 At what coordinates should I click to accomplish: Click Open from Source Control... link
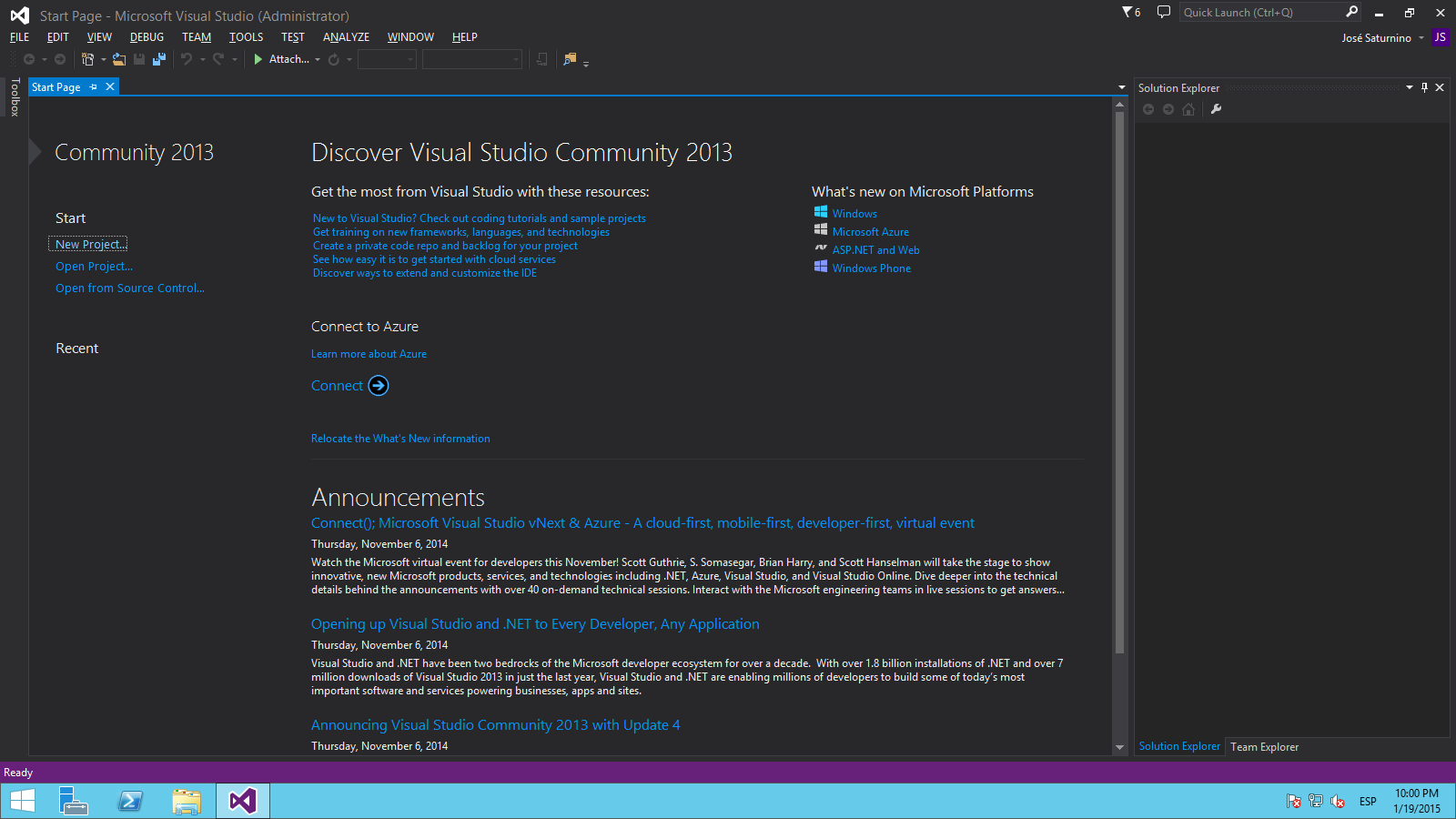pos(130,288)
